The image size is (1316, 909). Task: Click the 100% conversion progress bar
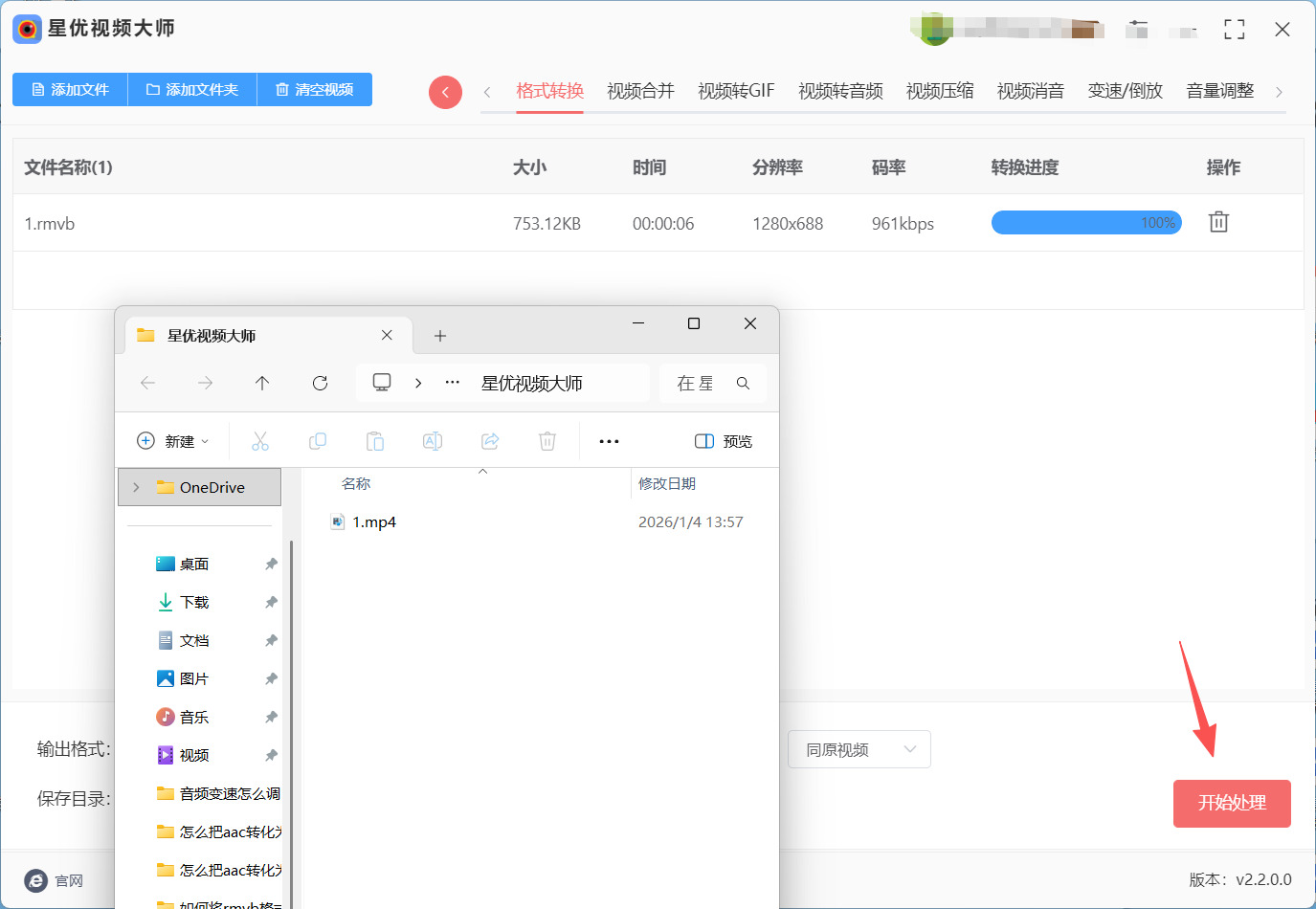pyautogui.click(x=1086, y=223)
